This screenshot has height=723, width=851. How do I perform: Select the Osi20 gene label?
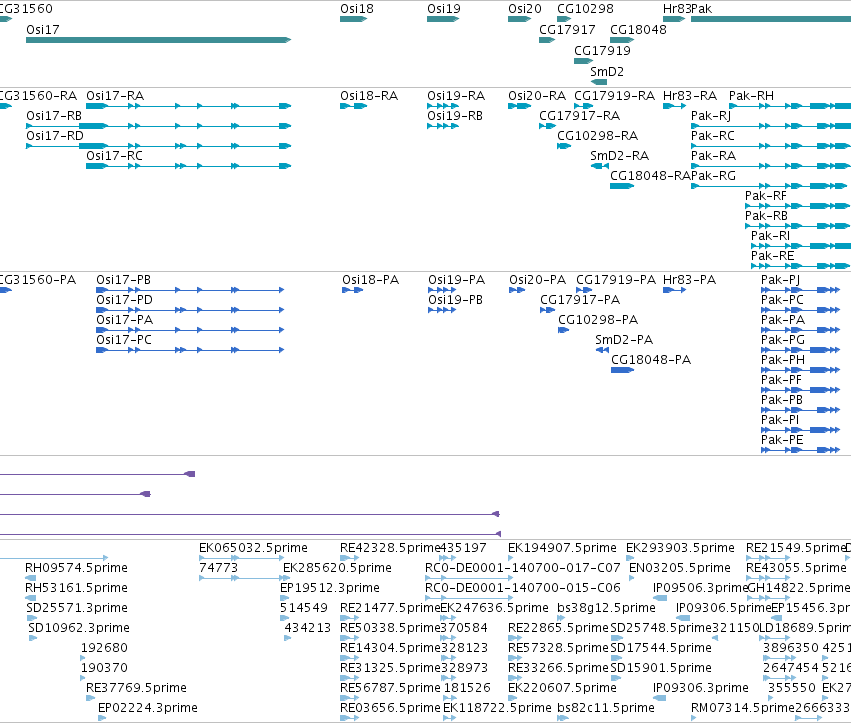point(525,9)
